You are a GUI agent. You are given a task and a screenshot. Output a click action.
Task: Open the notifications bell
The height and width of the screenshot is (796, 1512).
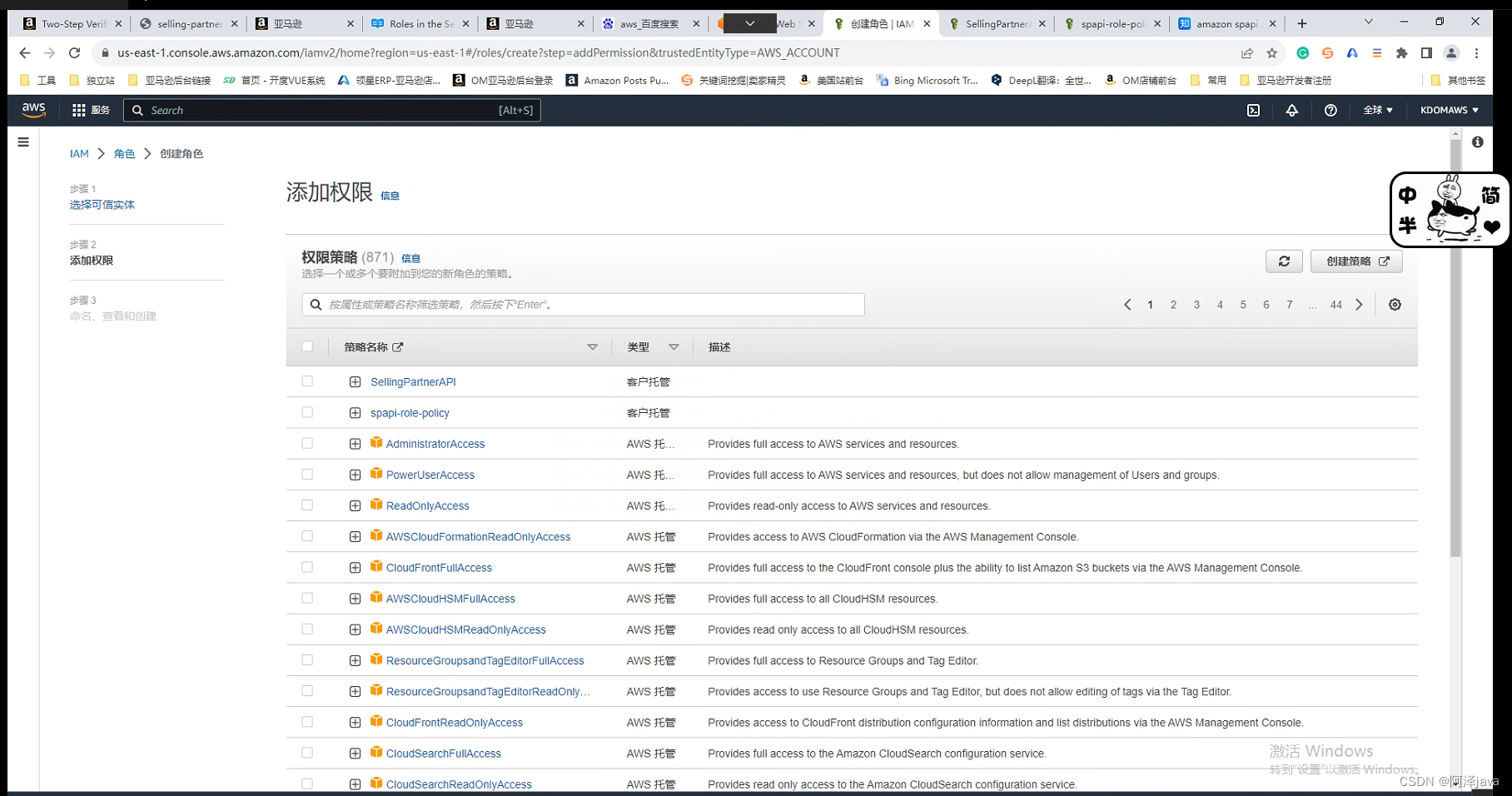(1292, 110)
